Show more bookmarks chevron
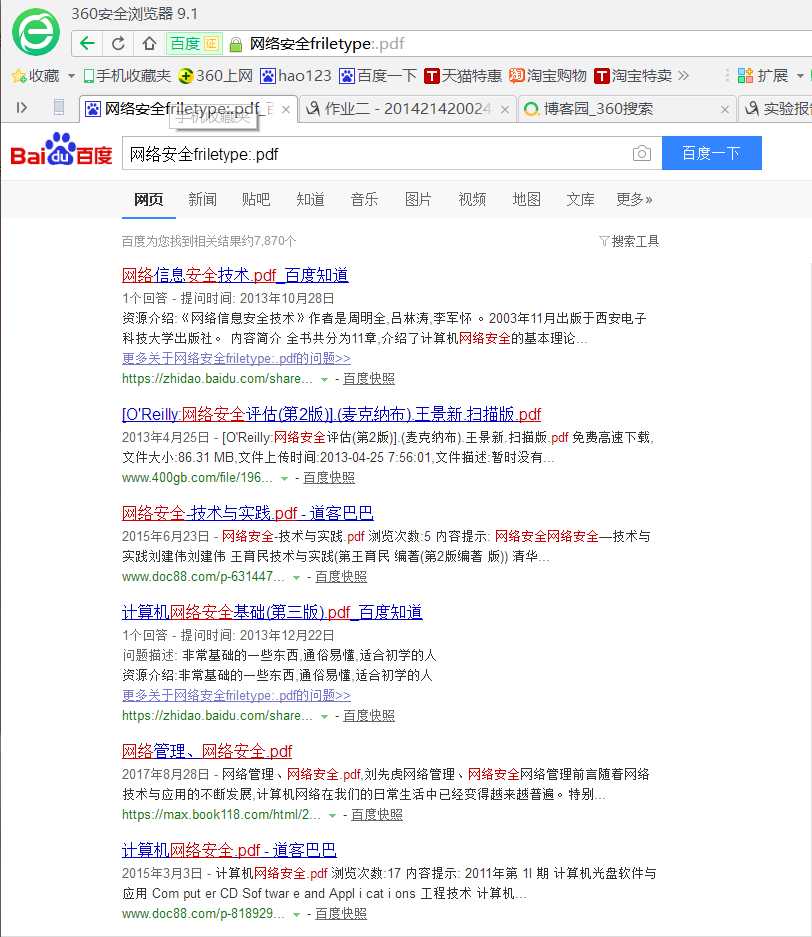812x937 pixels. coord(684,75)
